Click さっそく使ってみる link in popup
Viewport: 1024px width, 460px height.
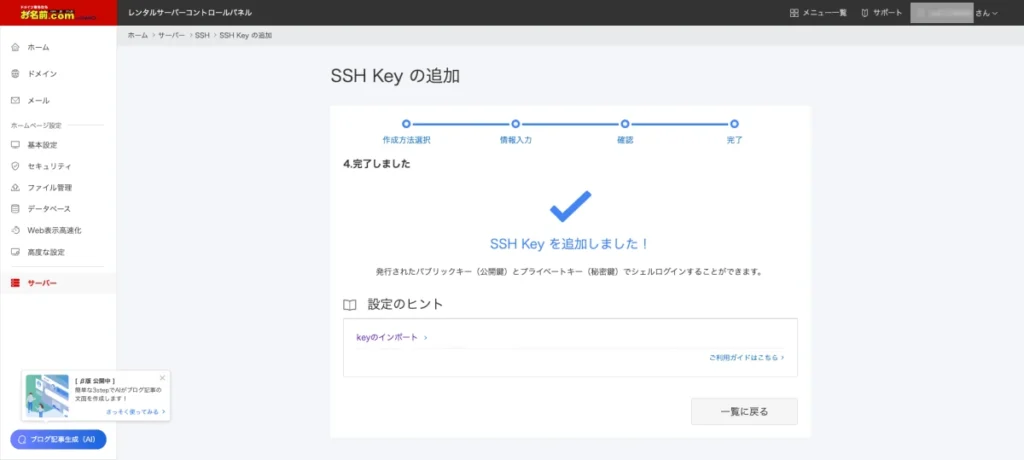point(135,412)
